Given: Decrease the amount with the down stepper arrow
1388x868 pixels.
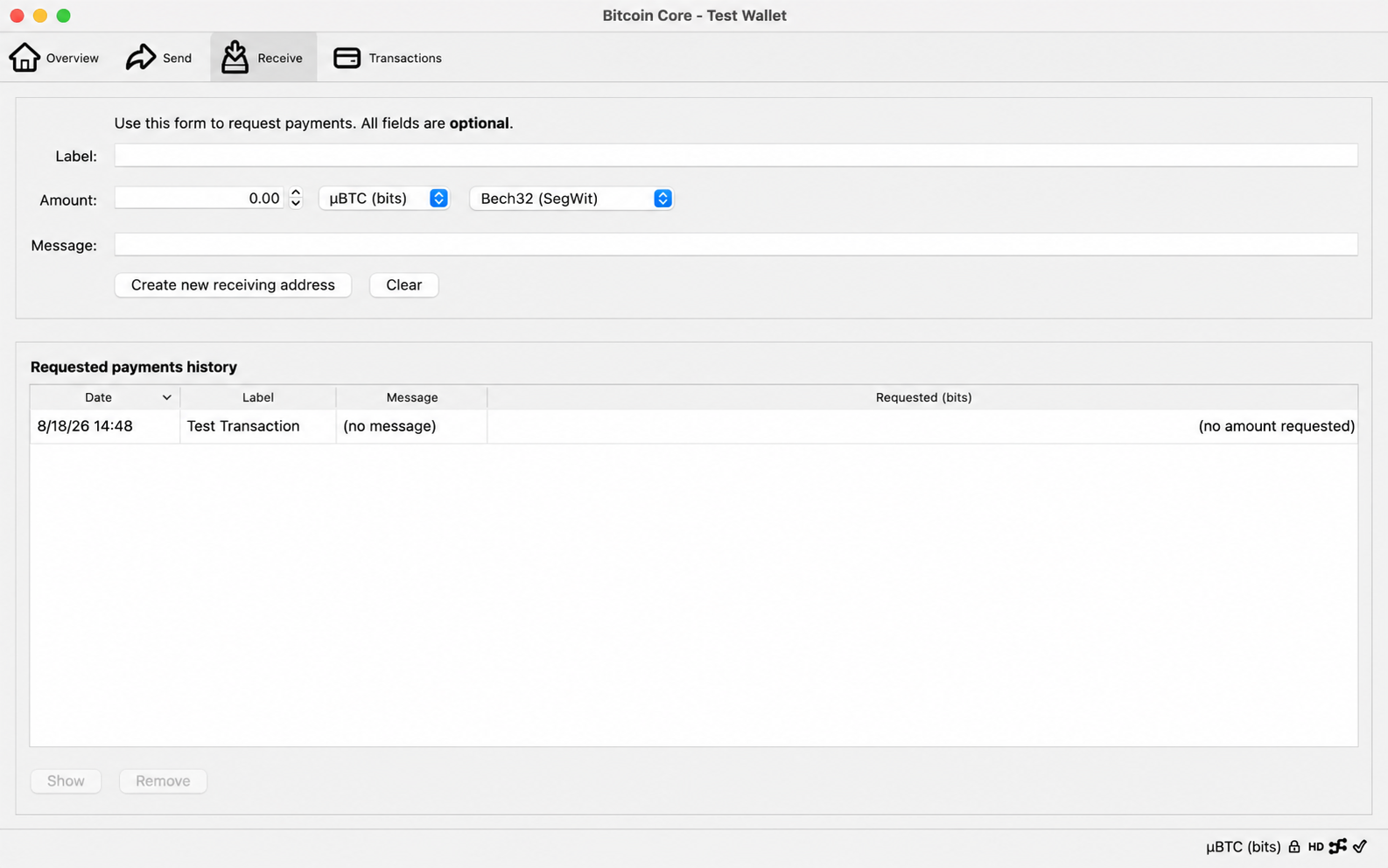Looking at the screenshot, I should [x=296, y=204].
